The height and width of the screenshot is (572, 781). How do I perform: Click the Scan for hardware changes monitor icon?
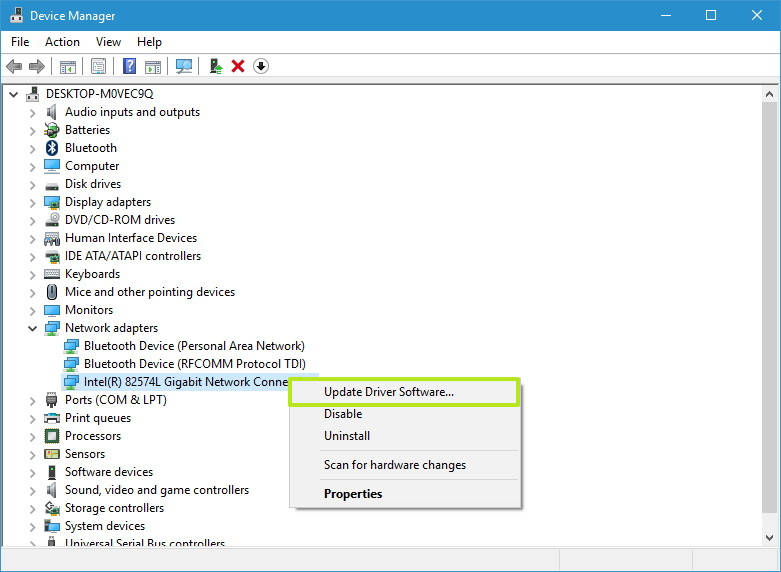pyautogui.click(x=183, y=66)
